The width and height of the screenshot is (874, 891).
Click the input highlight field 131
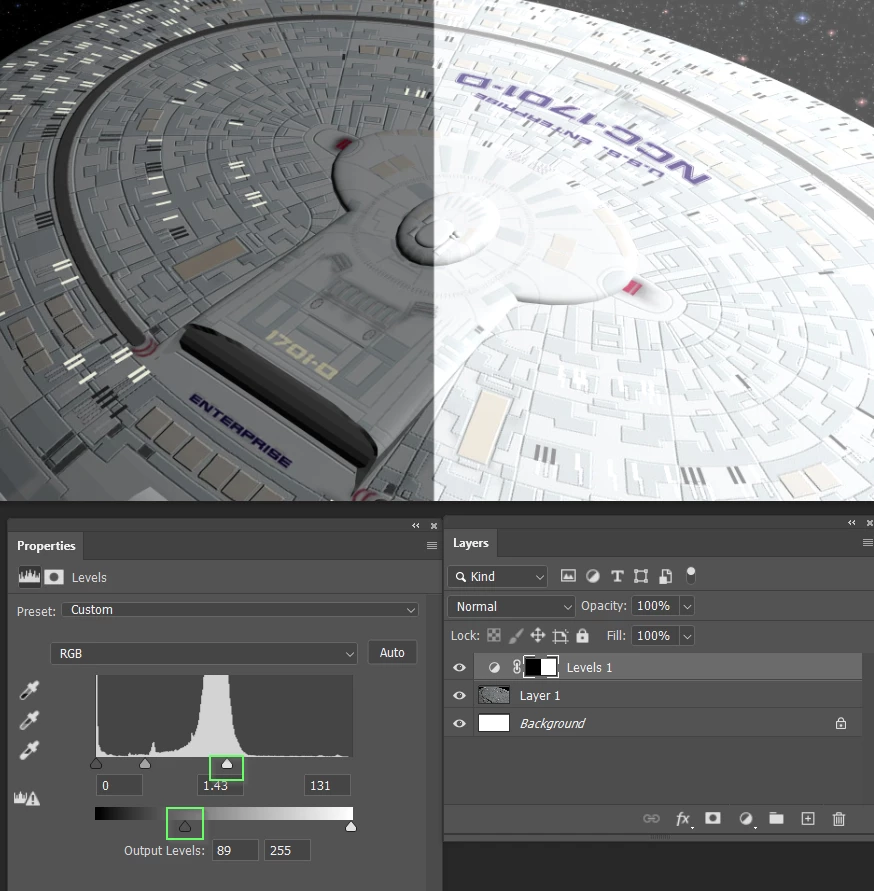[327, 785]
